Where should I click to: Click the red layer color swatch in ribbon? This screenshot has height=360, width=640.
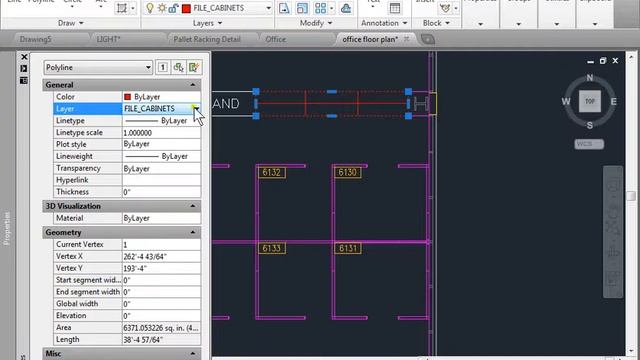186,8
